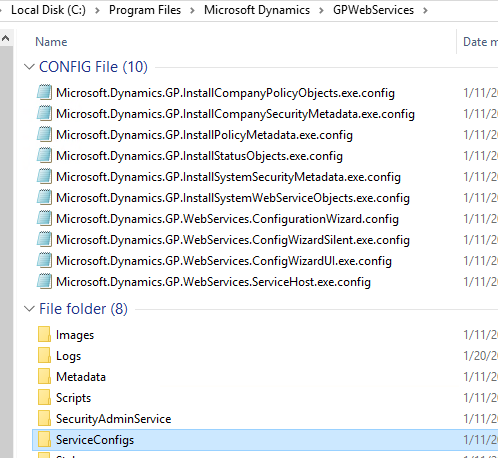Screen dimensions: 498x458
Task: Collapse the CONFIG File group
Action: click(29, 67)
